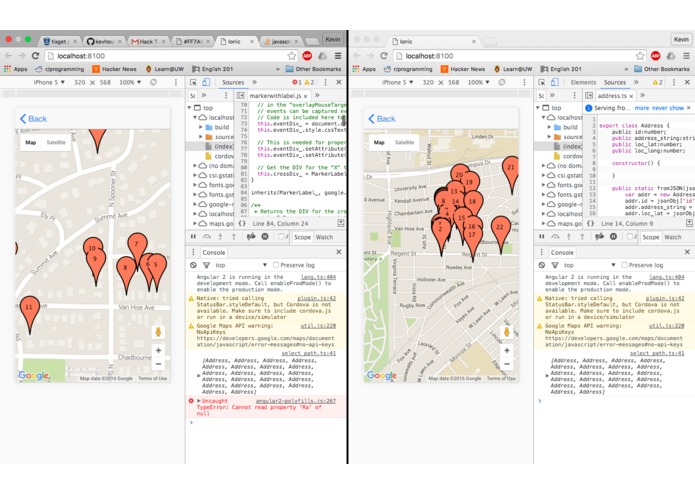The image size is (695, 494).
Task: Open Adblock Plus icon in left window
Action: click(x=307, y=56)
